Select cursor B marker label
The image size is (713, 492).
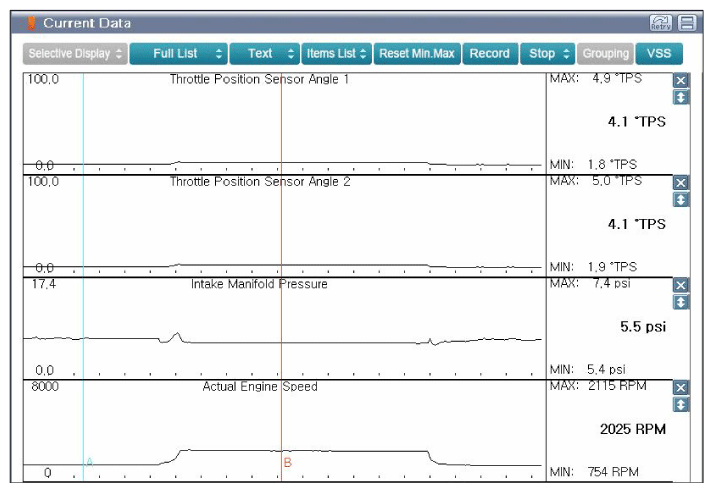coord(287,462)
